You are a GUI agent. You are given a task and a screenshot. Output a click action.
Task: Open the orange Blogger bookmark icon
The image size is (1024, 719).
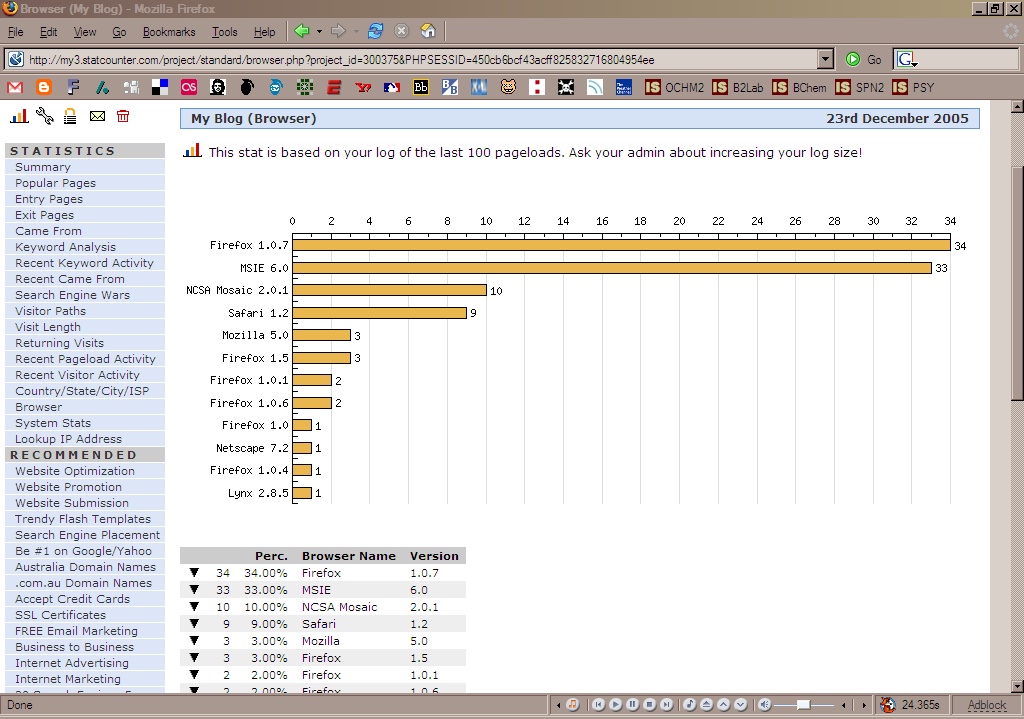[44, 87]
